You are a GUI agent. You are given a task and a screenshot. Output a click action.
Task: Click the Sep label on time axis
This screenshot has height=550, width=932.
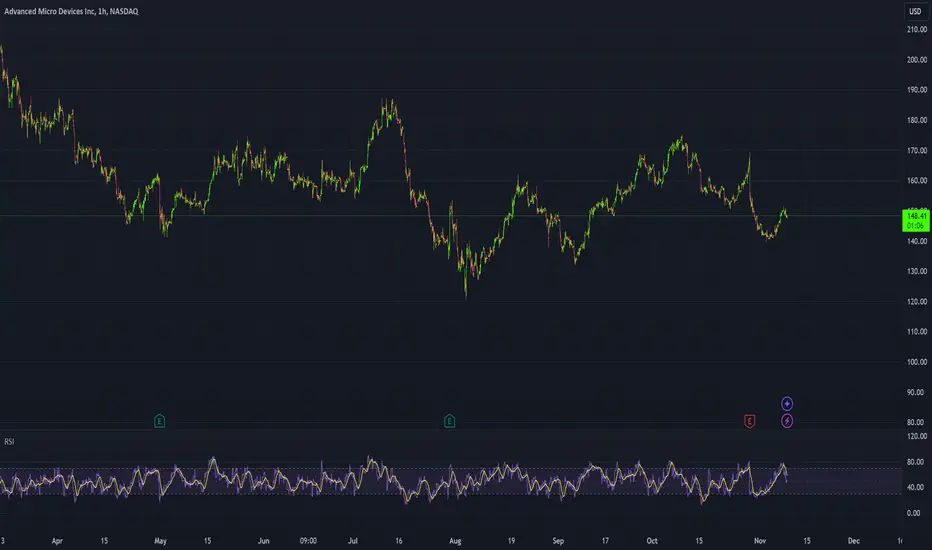tap(558, 541)
